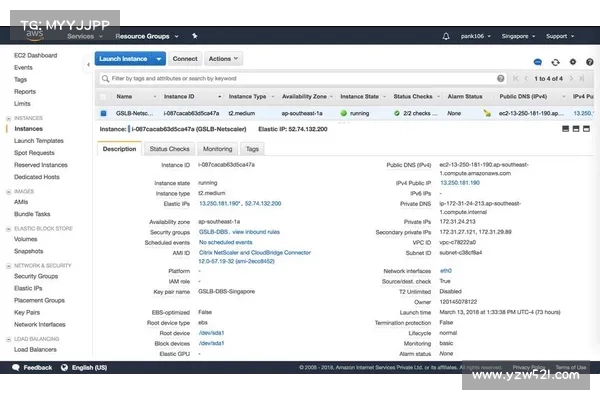Go to next page of results

pyautogui.click(x=571, y=78)
